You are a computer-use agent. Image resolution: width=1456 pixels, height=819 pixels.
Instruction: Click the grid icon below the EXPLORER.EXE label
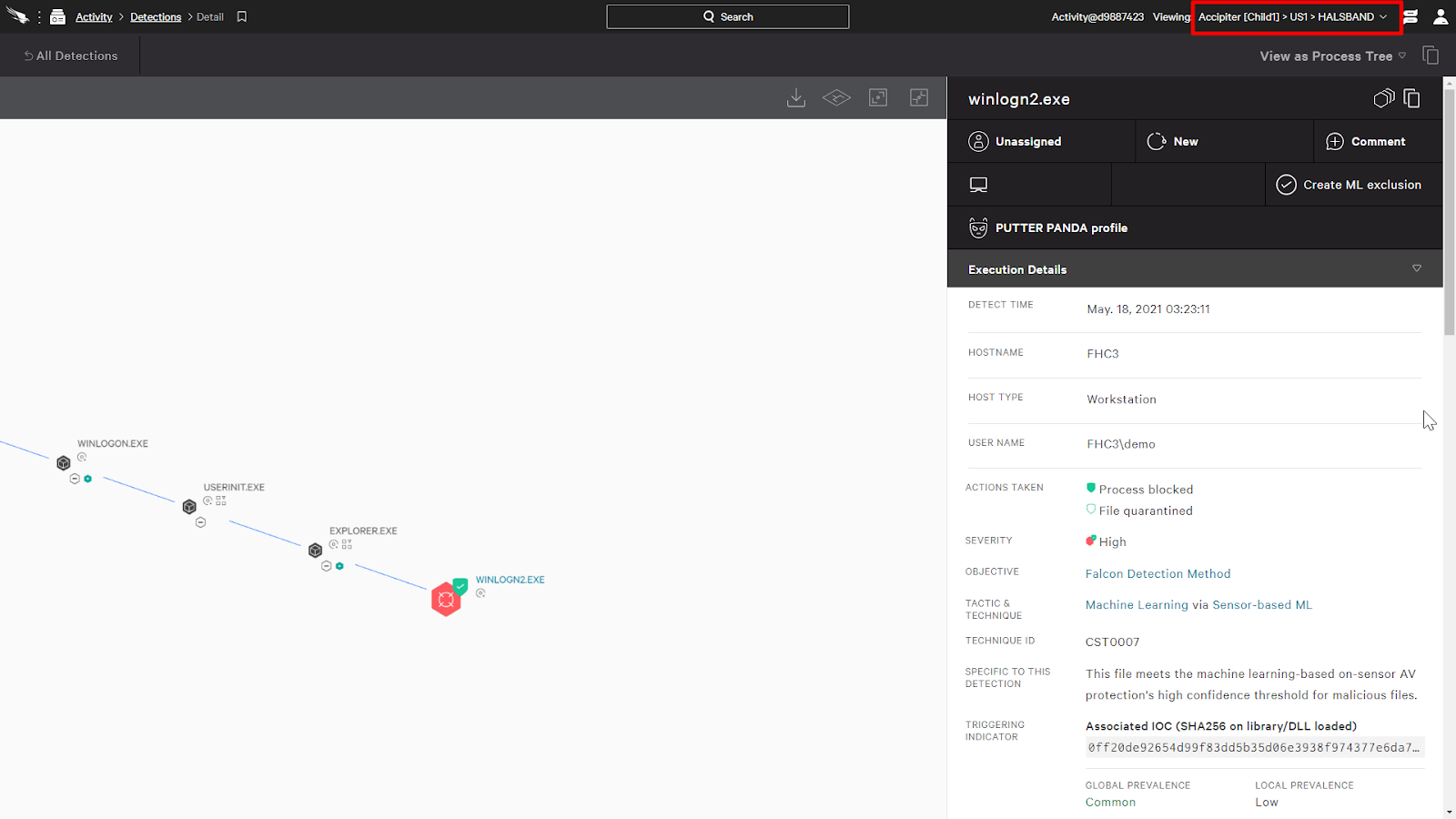347,544
